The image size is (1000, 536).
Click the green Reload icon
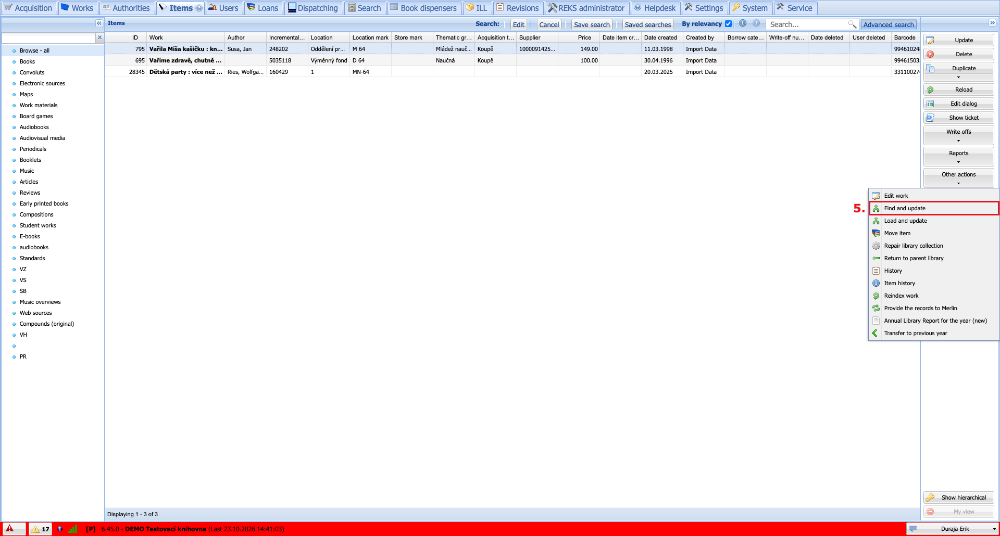click(930, 90)
